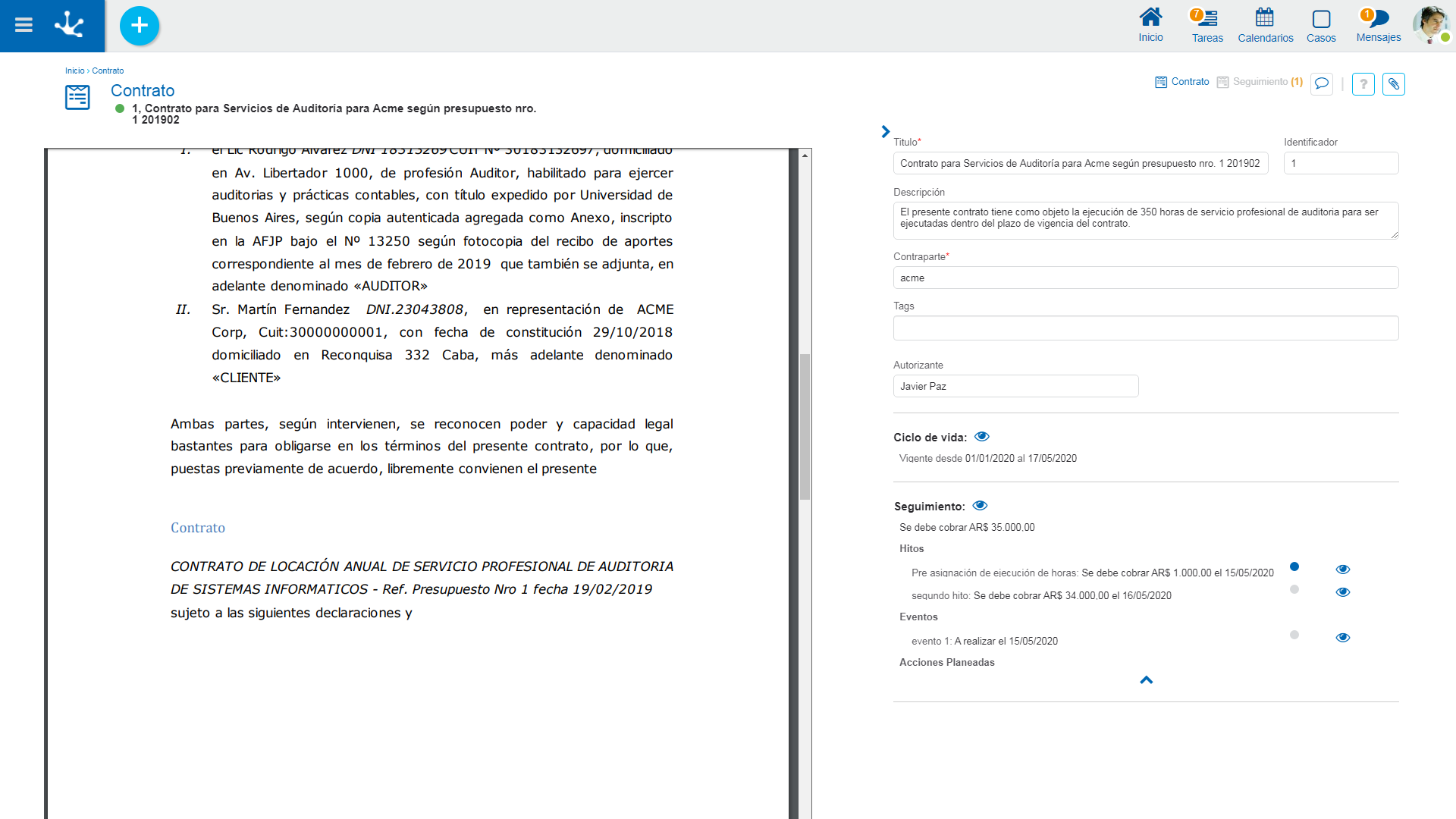Screen dimensions: 1456x819
Task: View Pre asignación hito eye icon
Action: [x=1342, y=570]
